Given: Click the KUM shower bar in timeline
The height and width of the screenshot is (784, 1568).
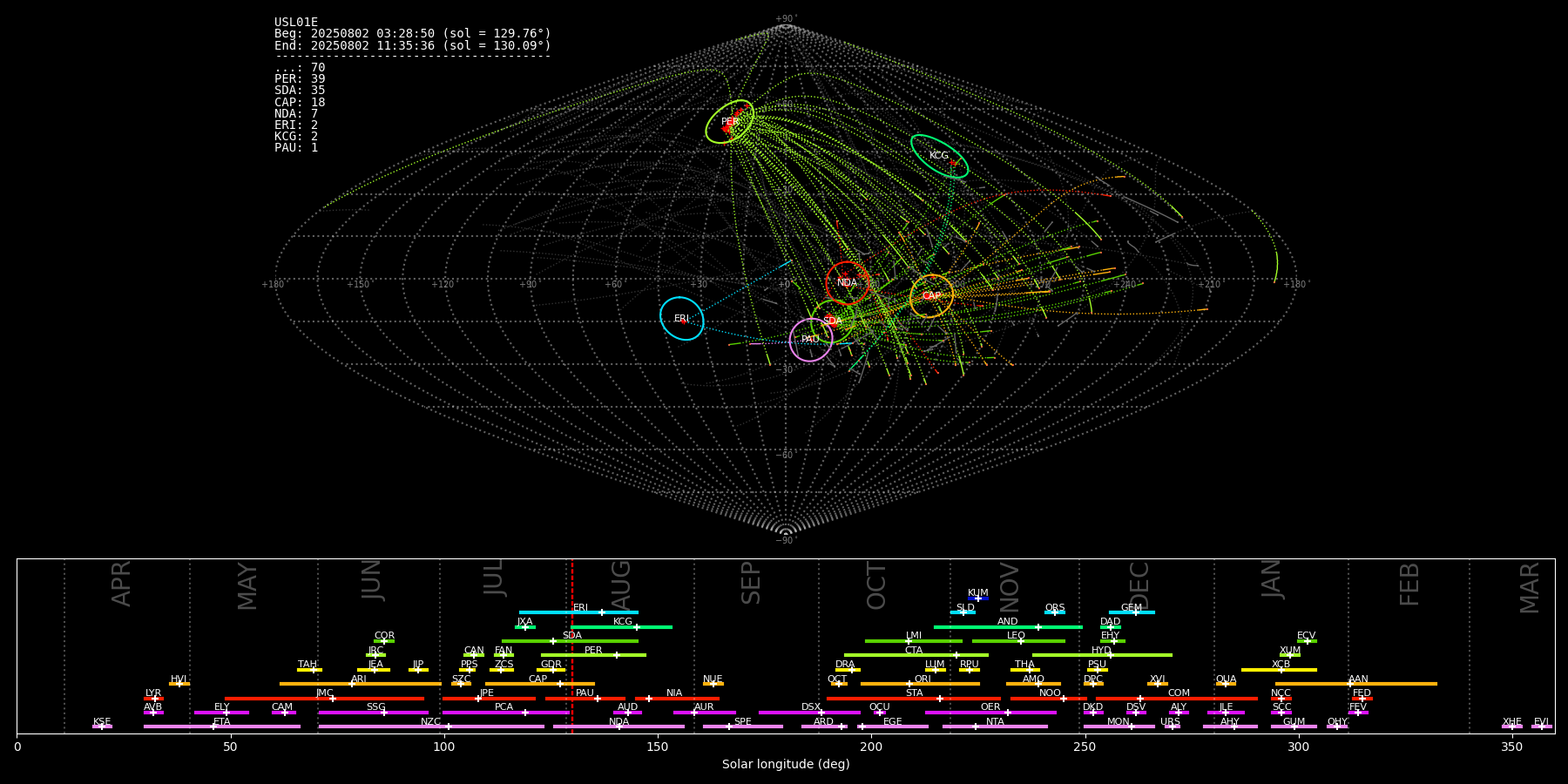Looking at the screenshot, I should click(x=978, y=598).
